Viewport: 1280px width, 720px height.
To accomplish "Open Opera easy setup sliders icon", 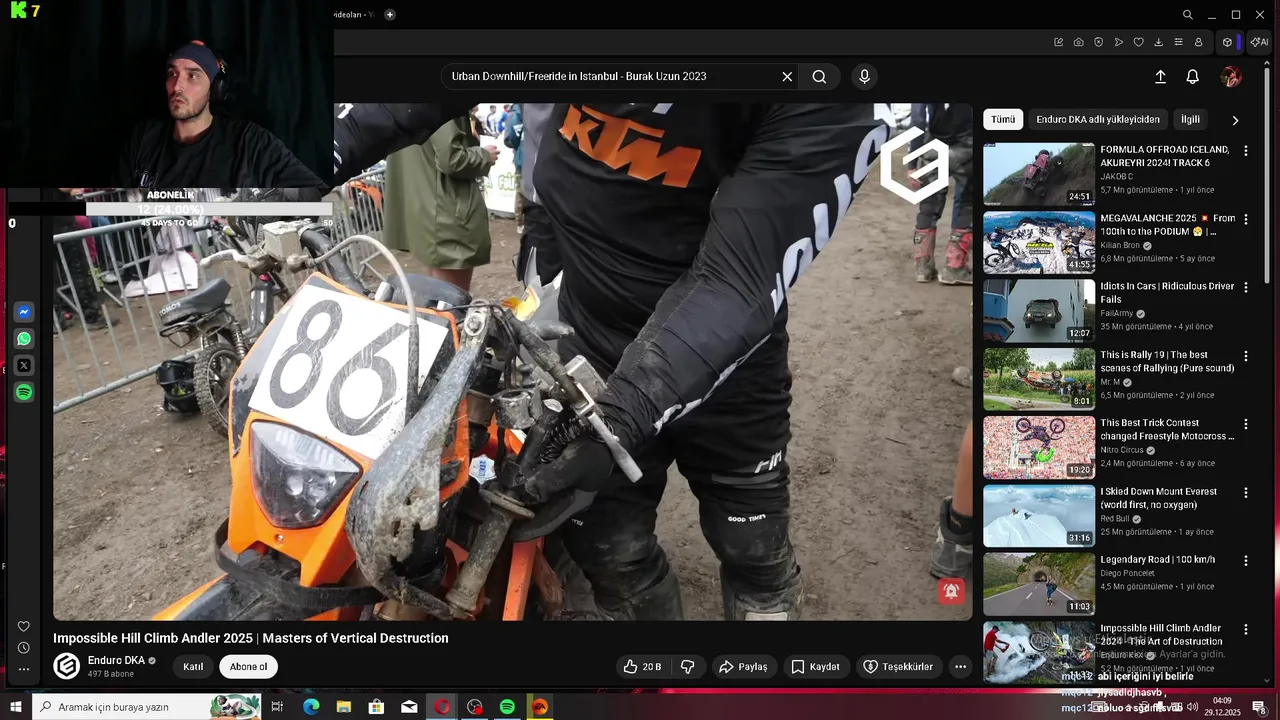I will [x=1178, y=42].
